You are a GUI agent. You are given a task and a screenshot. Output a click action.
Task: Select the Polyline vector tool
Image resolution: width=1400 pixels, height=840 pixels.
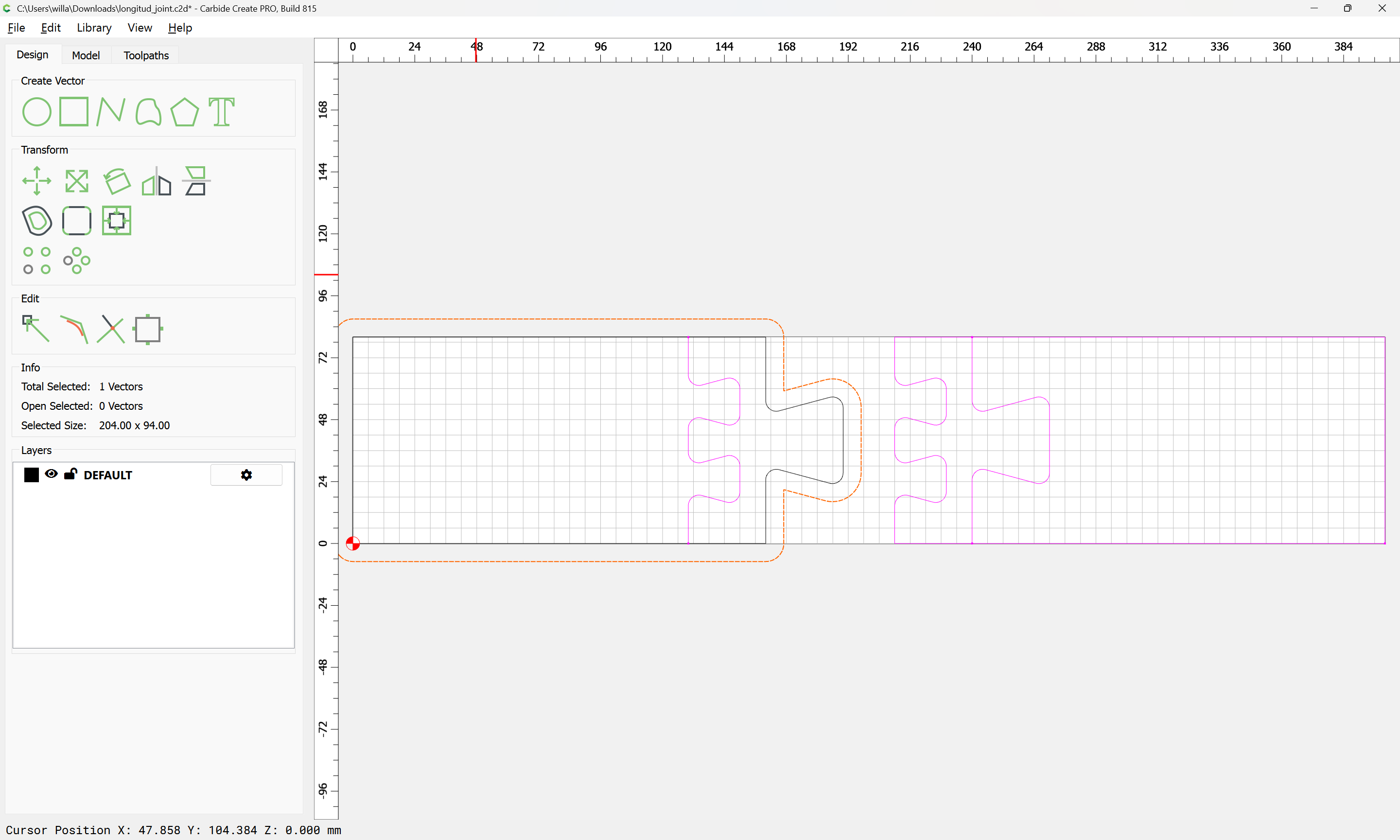[111, 111]
